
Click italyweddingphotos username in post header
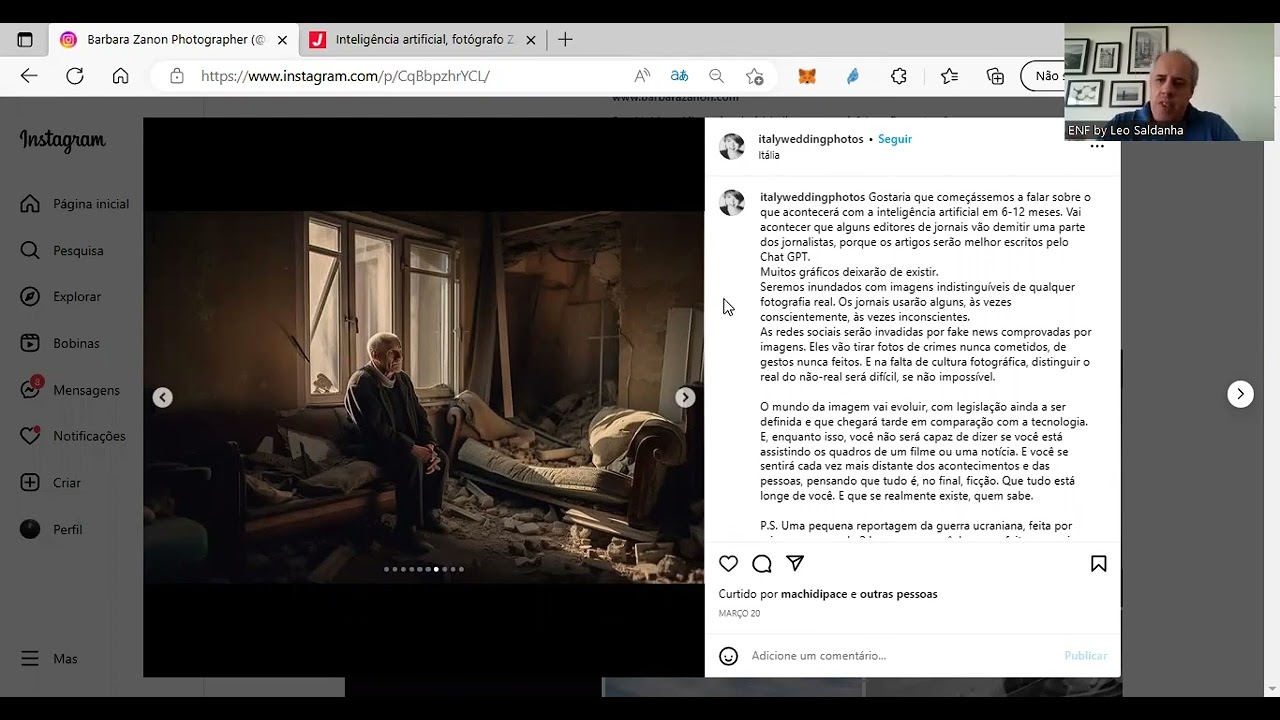811,140
